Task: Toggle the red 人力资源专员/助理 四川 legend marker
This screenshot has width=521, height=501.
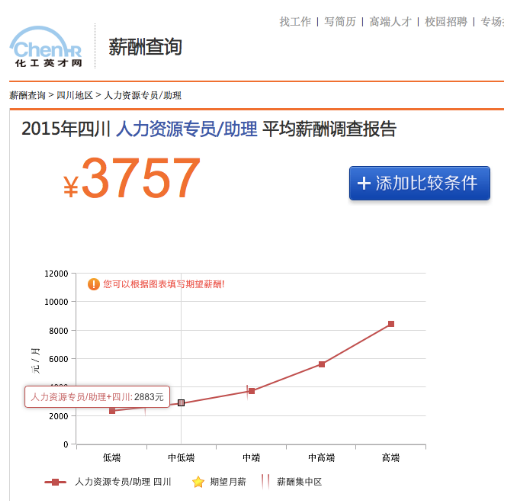Action: pyautogui.click(x=55, y=482)
